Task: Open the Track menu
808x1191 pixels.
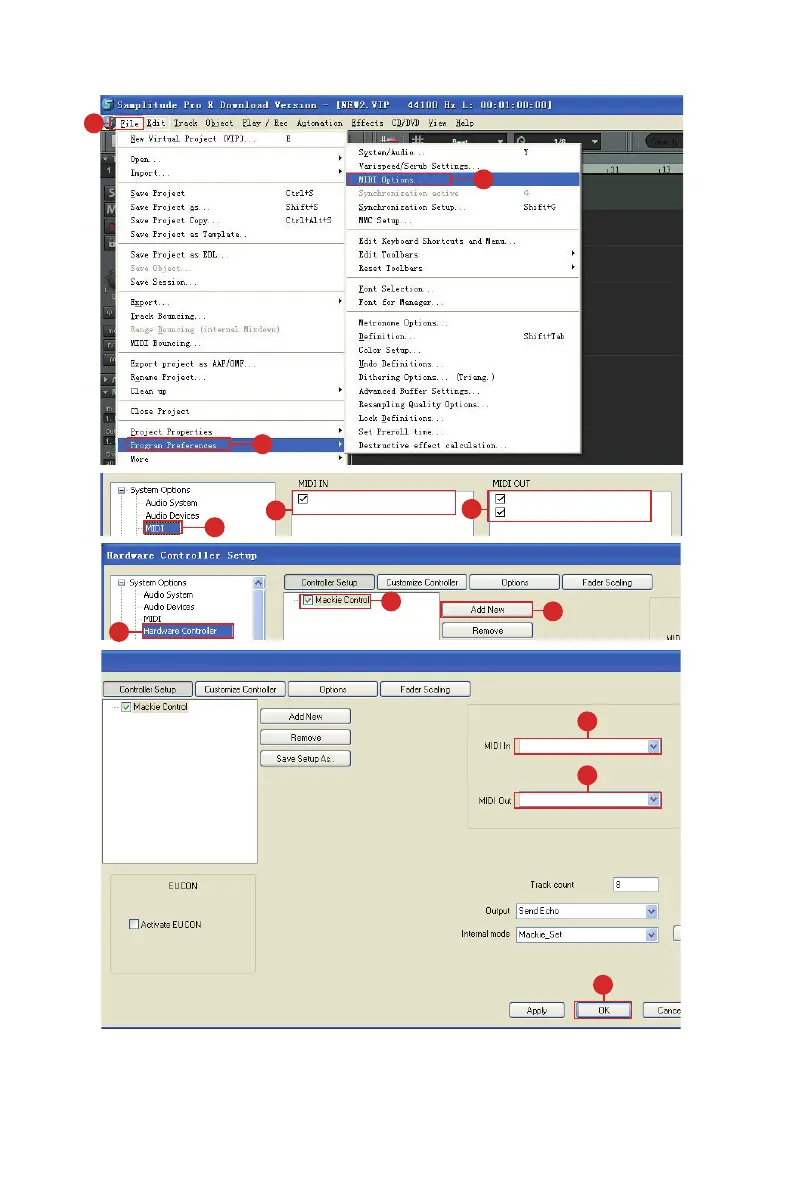Action: (x=185, y=123)
